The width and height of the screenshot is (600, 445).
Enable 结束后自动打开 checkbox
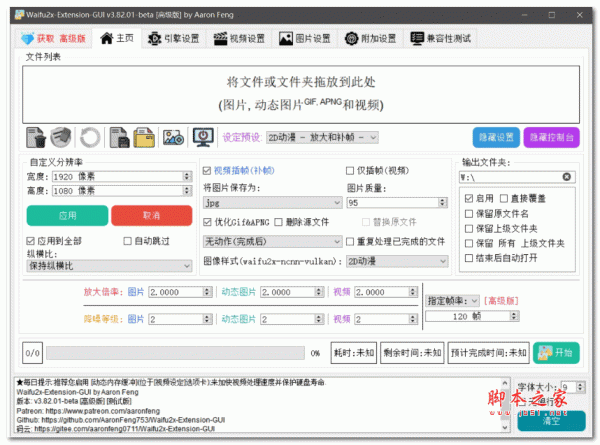click(x=469, y=258)
